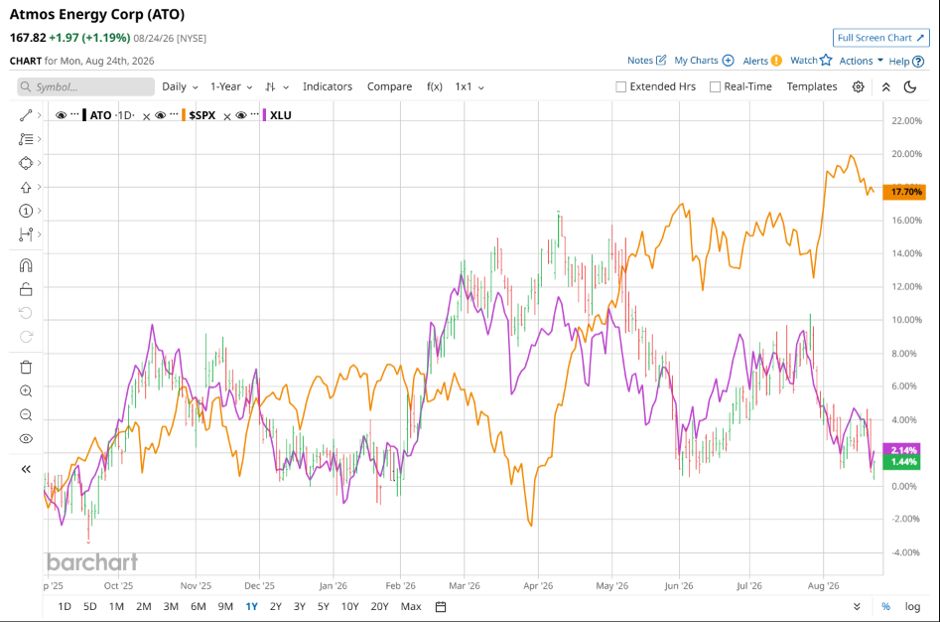
Task: Open the 1x1 grid layout dropdown
Action: pyautogui.click(x=469, y=87)
